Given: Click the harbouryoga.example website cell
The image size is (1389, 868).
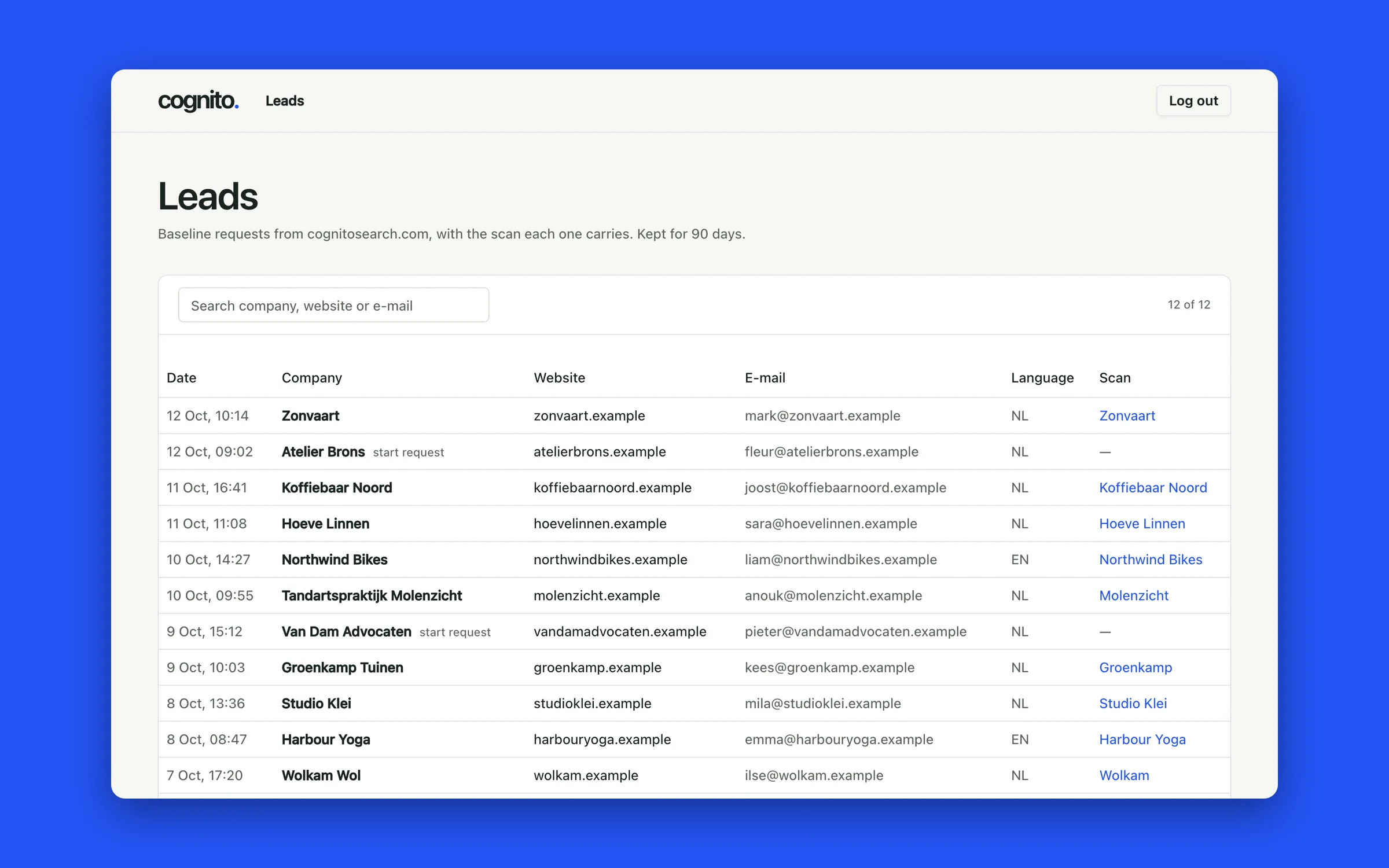Looking at the screenshot, I should 602,739.
